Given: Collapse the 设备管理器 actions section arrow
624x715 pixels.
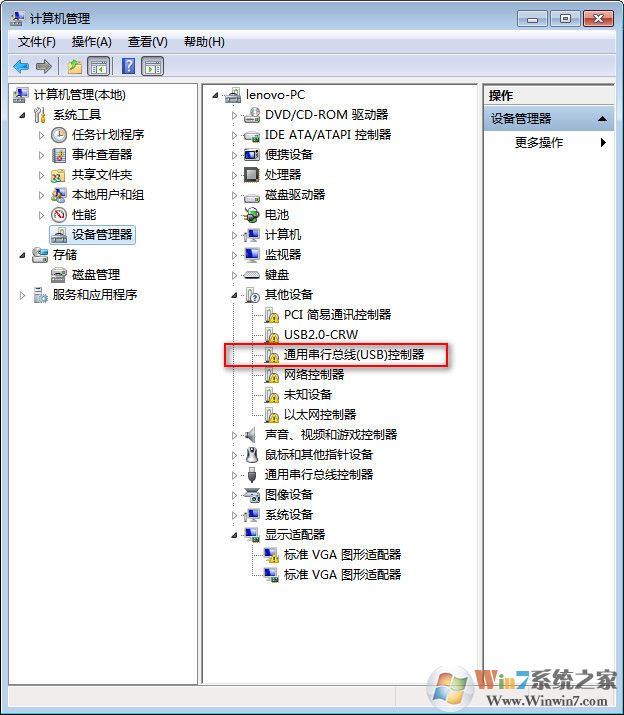Looking at the screenshot, I should [602, 119].
